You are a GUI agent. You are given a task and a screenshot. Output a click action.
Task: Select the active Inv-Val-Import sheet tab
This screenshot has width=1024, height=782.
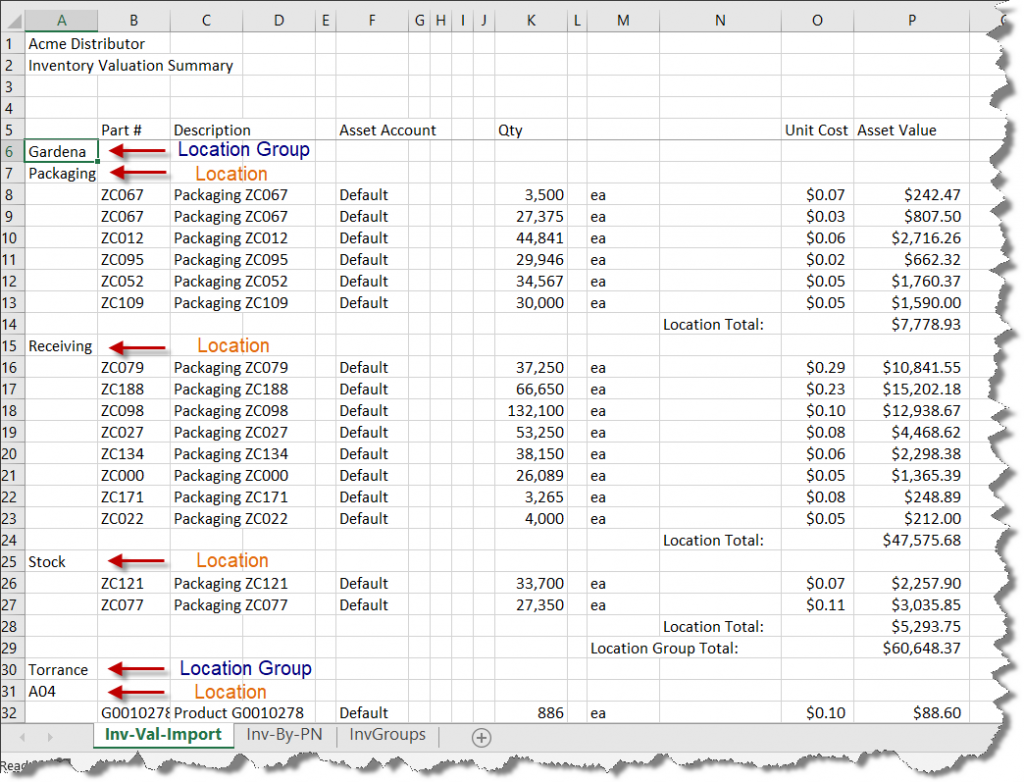[163, 734]
